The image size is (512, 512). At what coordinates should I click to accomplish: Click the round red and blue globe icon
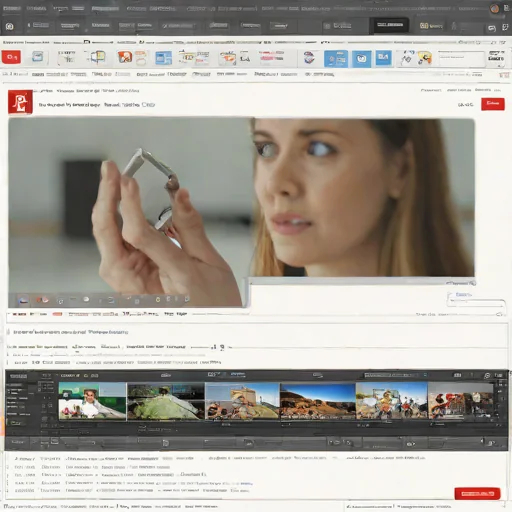(x=309, y=58)
